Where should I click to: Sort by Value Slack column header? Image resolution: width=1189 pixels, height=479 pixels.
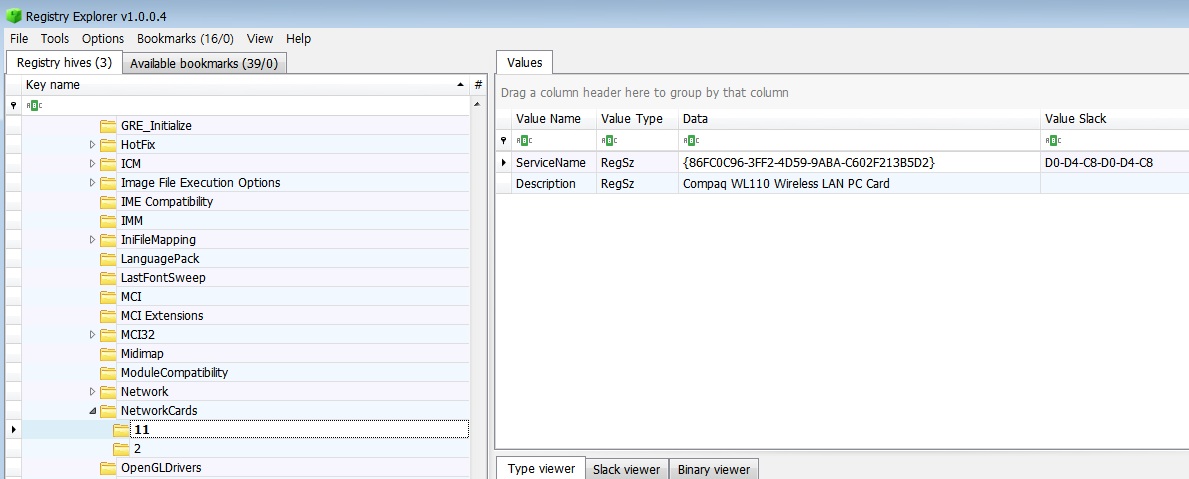coord(1115,119)
